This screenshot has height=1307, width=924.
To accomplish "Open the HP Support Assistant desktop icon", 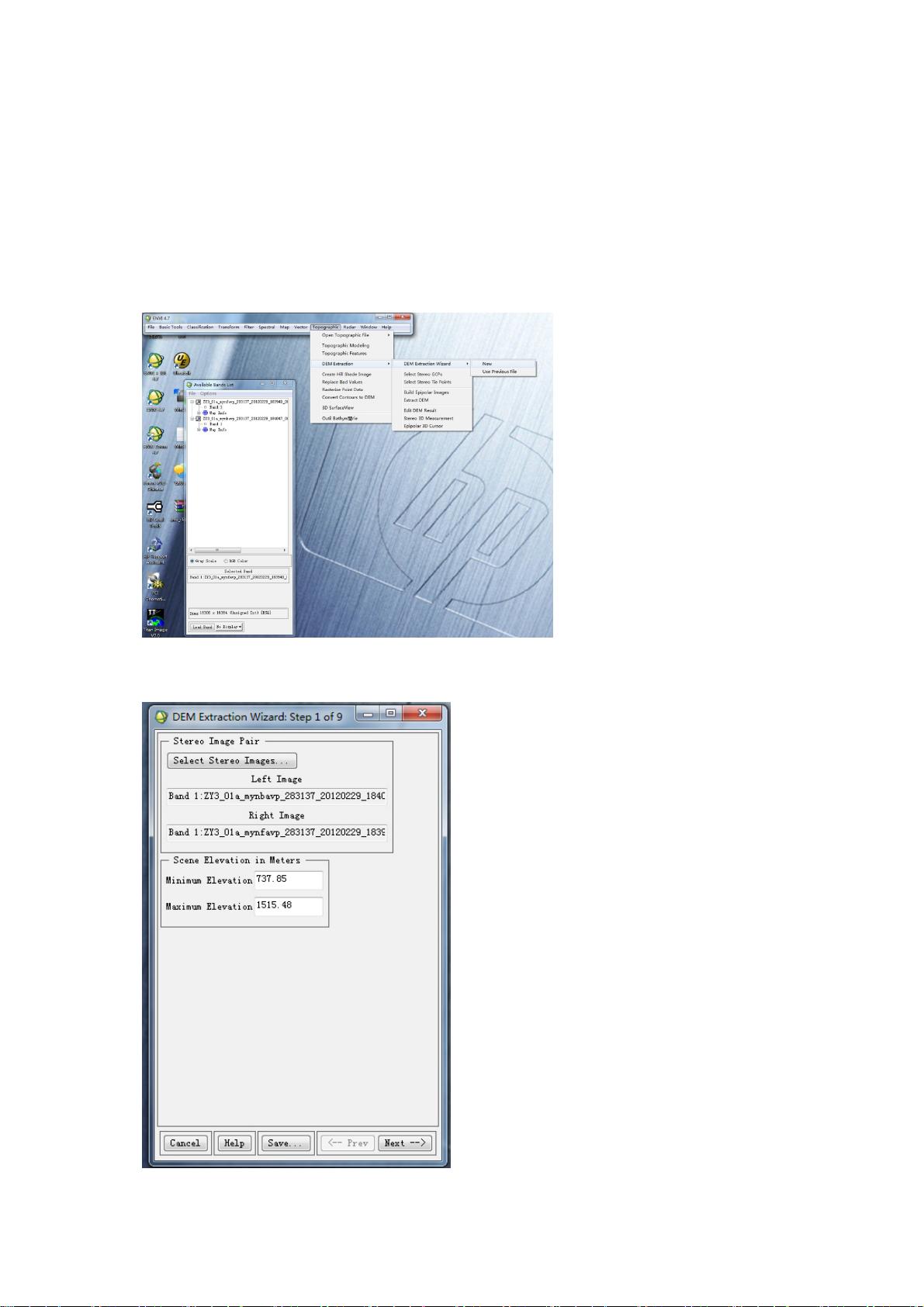I will (154, 545).
